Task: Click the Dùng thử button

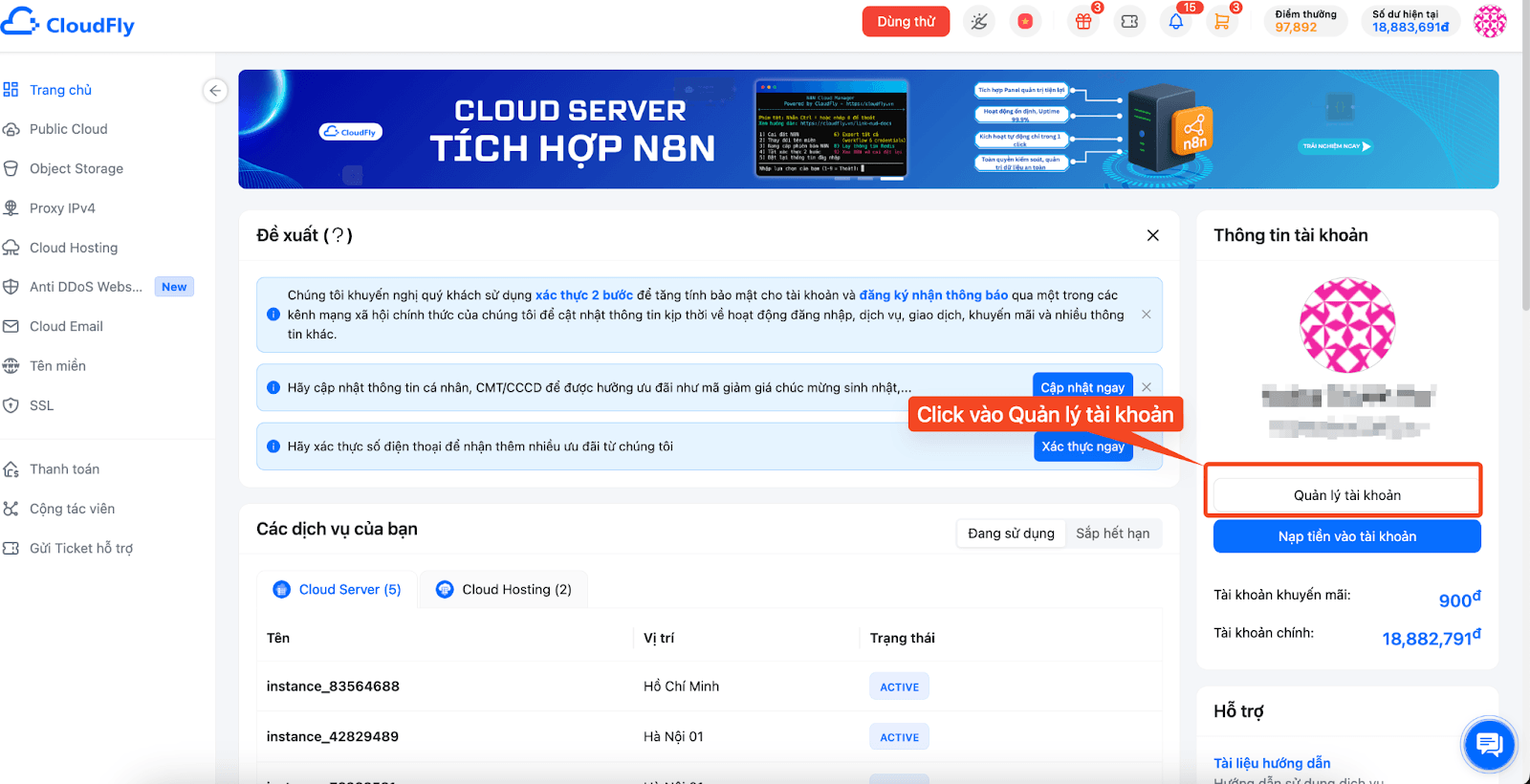Action: pos(906,21)
